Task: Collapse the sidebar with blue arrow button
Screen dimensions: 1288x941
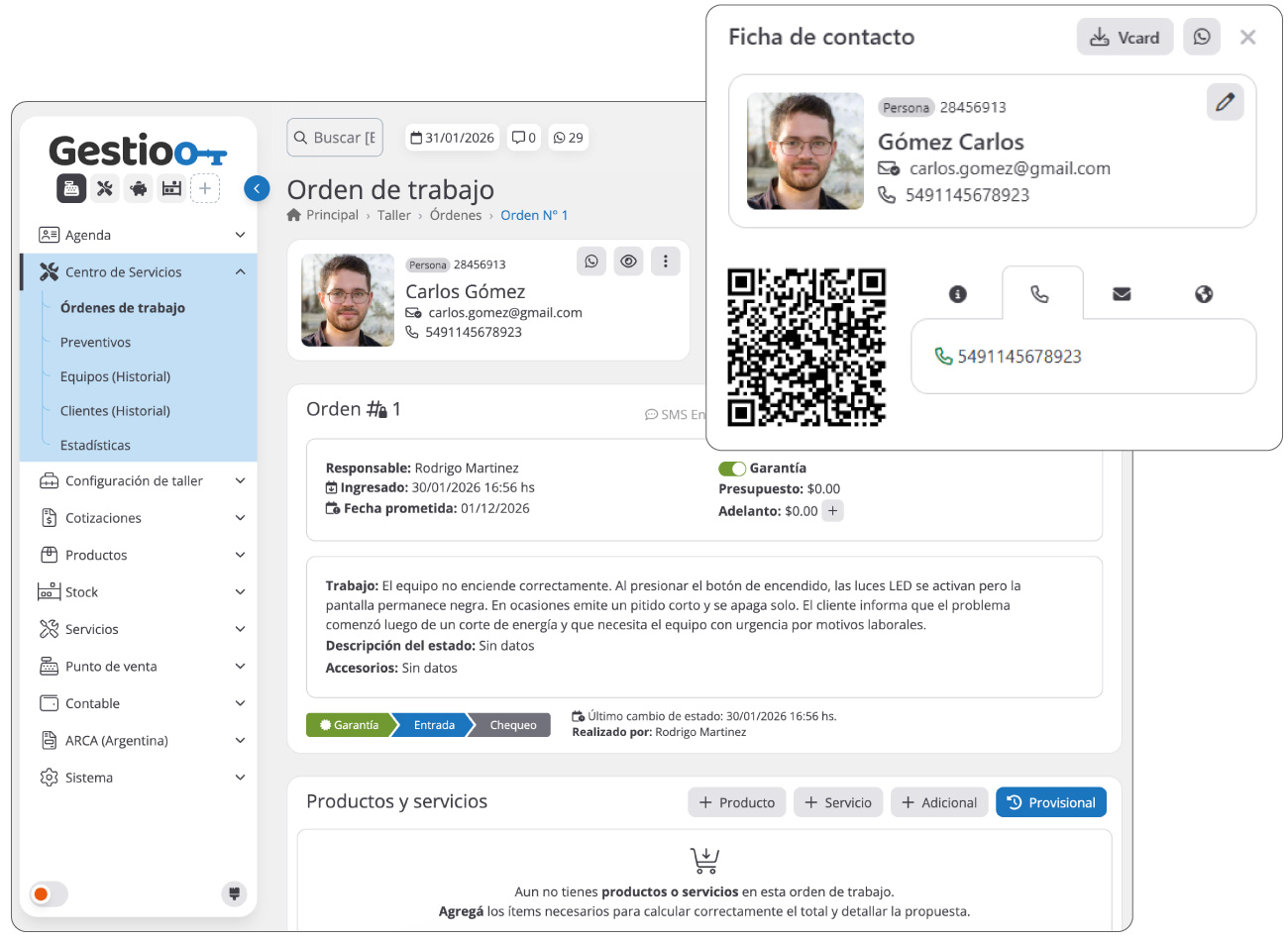Action: (257, 188)
